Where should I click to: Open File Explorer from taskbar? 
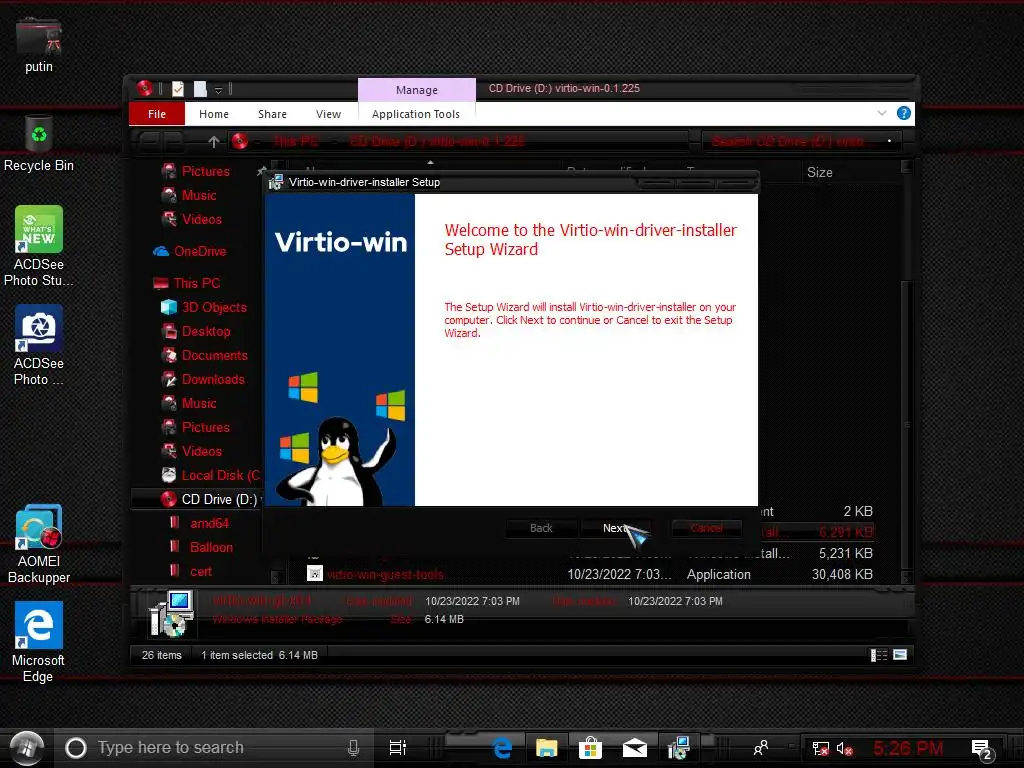546,748
